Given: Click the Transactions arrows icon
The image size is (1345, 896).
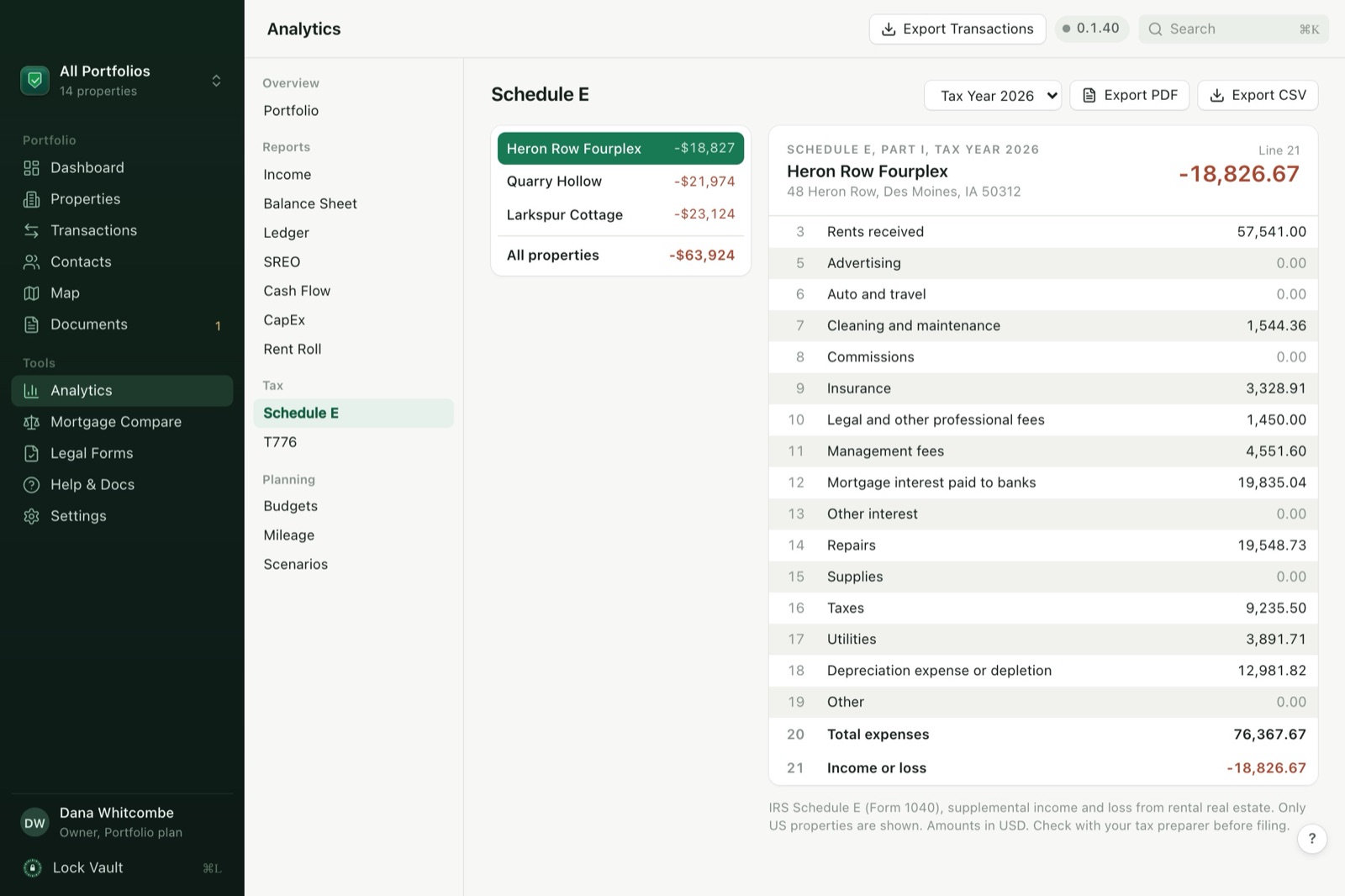Looking at the screenshot, I should [x=31, y=230].
